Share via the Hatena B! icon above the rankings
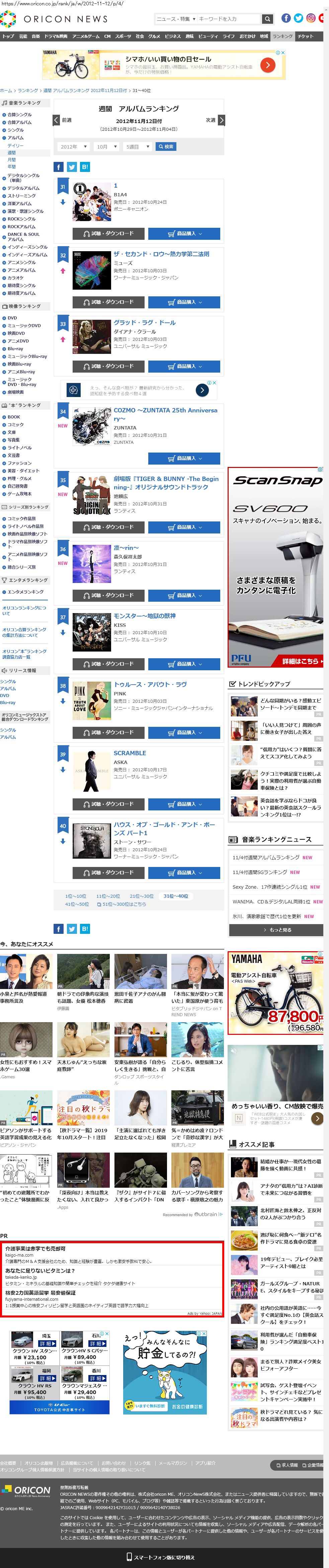The width and height of the screenshot is (329, 1568). pos(85,167)
